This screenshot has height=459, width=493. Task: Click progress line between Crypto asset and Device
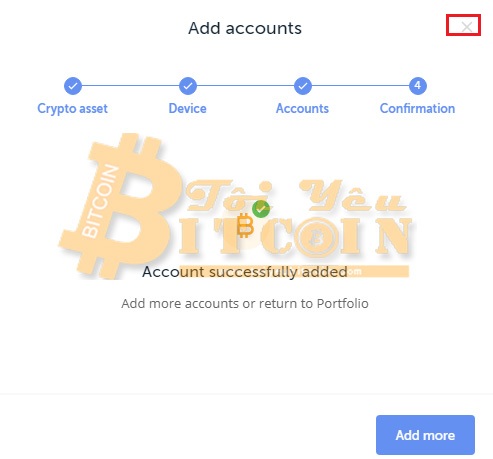[x=130, y=86]
